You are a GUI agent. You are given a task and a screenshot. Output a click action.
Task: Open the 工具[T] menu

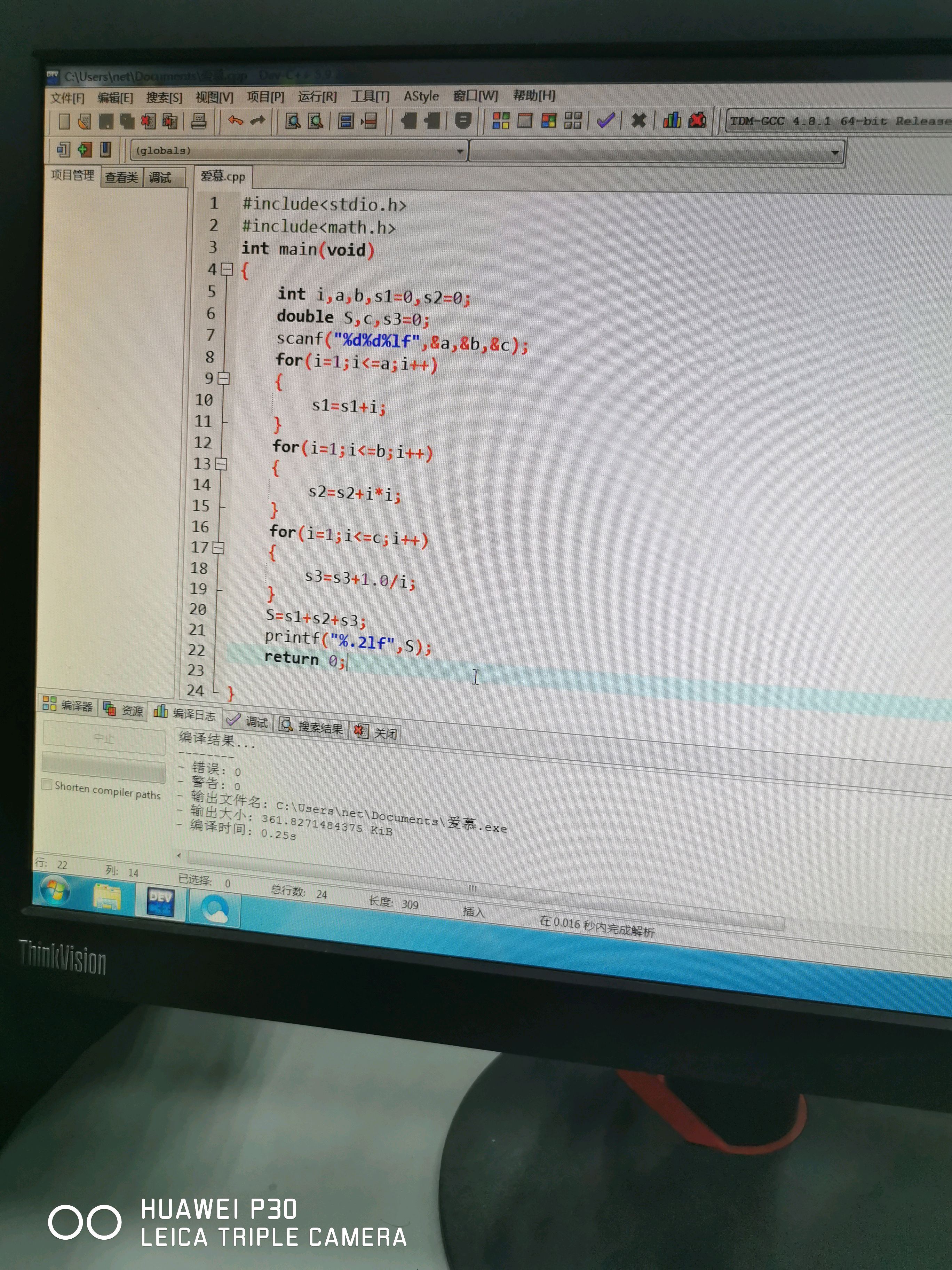pos(370,96)
